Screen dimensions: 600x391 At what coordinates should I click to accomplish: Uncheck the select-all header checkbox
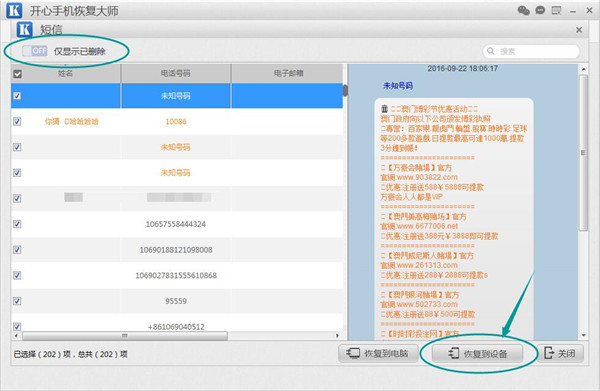[x=18, y=74]
